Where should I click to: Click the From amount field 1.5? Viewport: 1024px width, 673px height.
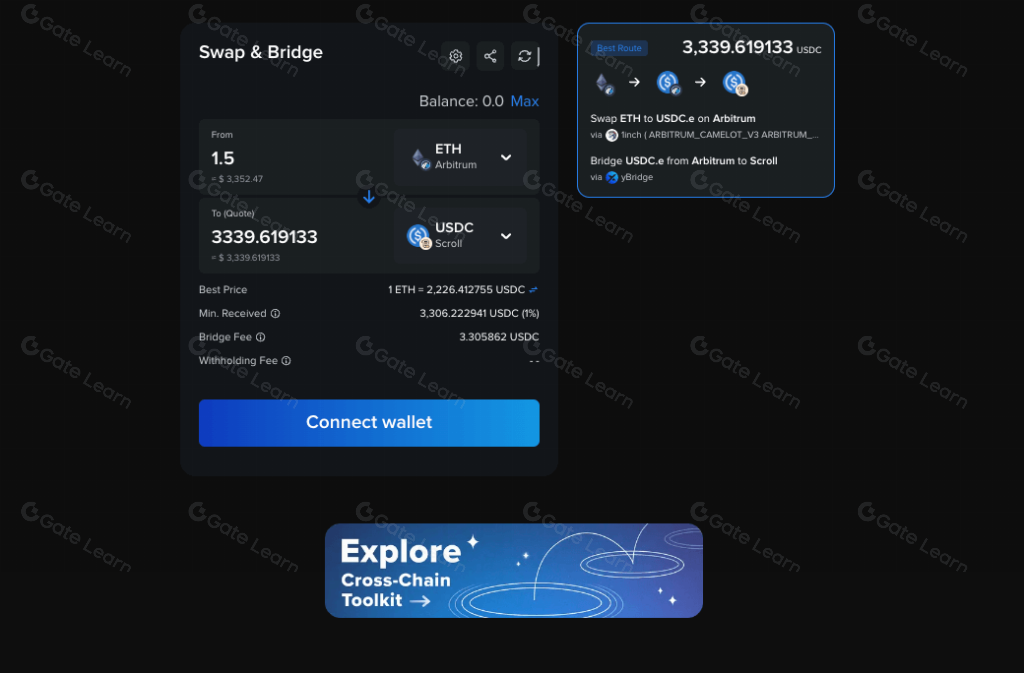click(223, 158)
